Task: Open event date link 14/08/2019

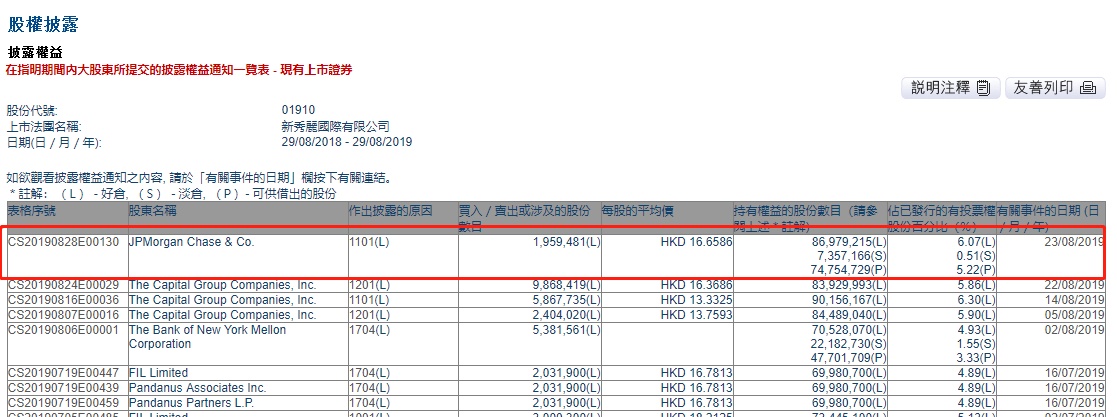Action: [1076, 300]
